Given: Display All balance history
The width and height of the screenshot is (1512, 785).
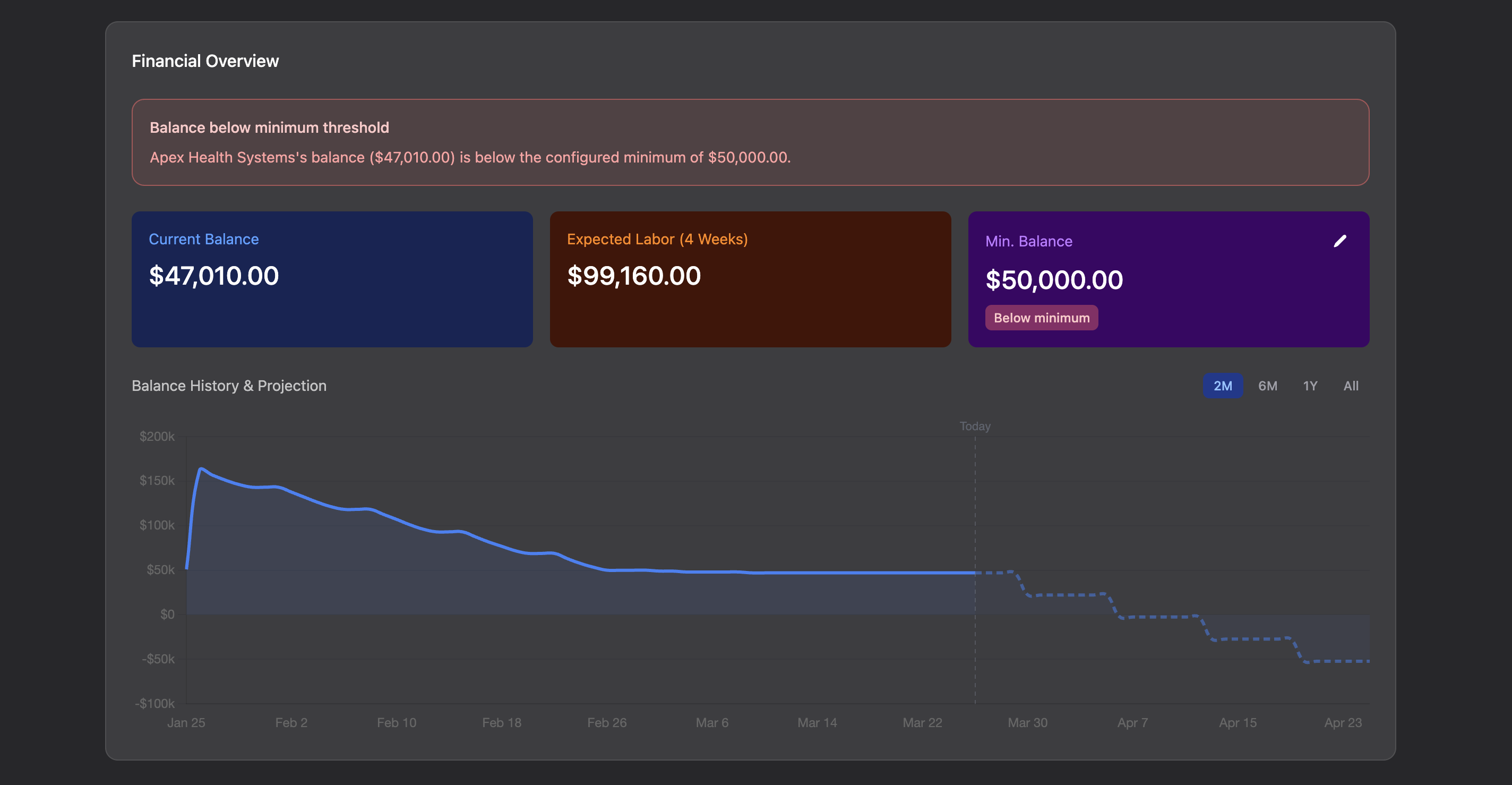Looking at the screenshot, I should pos(1351,385).
